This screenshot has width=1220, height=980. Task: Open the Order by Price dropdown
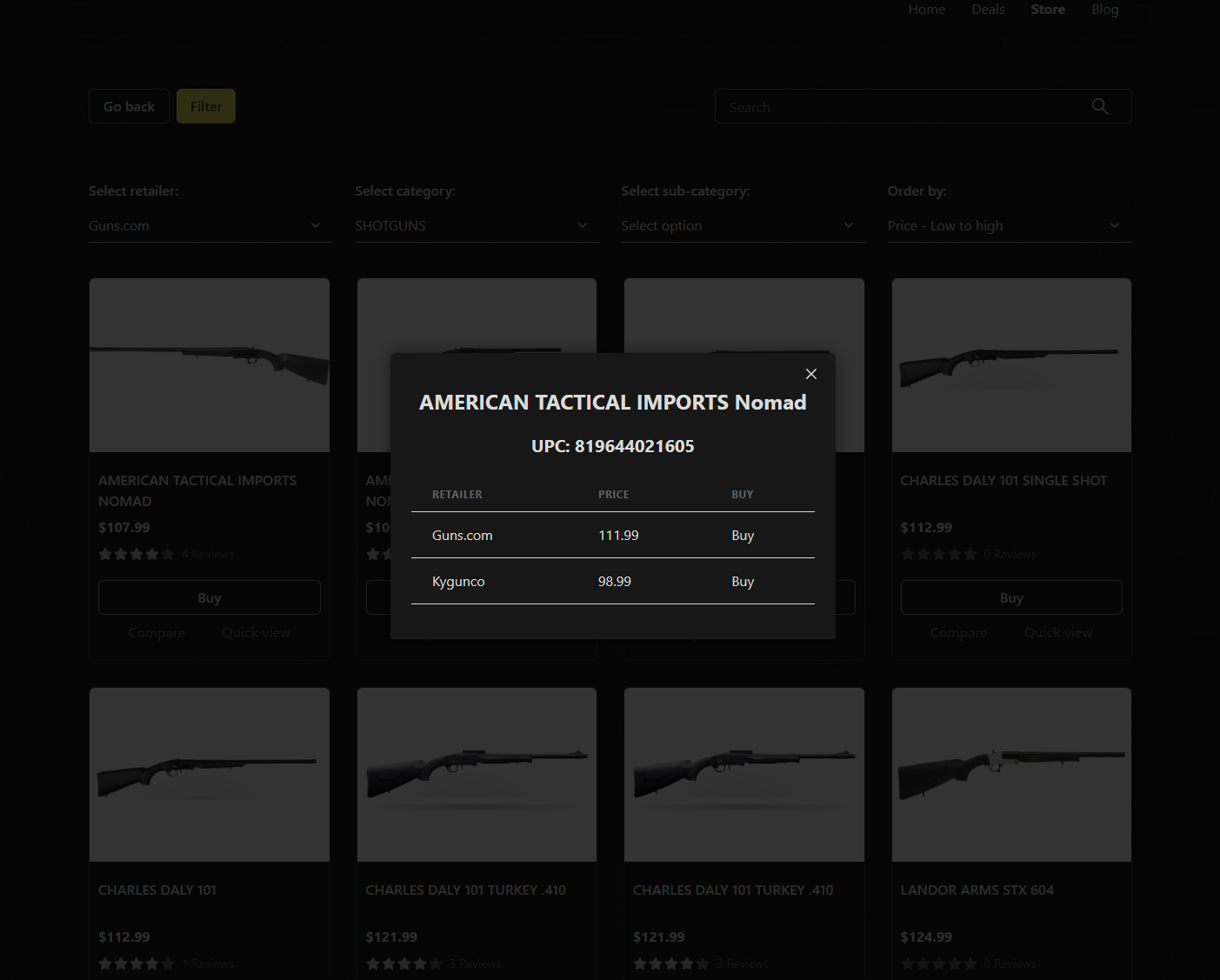point(1010,226)
